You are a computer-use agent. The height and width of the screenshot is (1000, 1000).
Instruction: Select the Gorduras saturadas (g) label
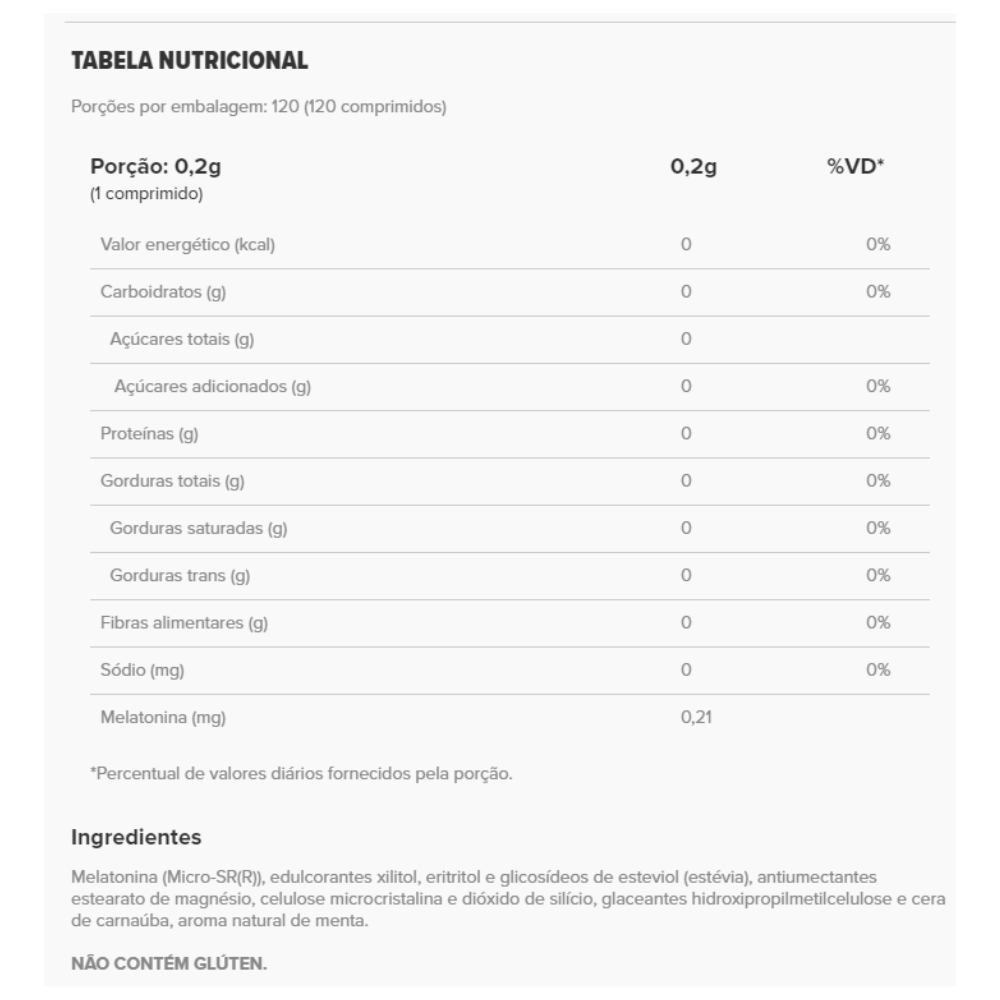click(x=198, y=529)
